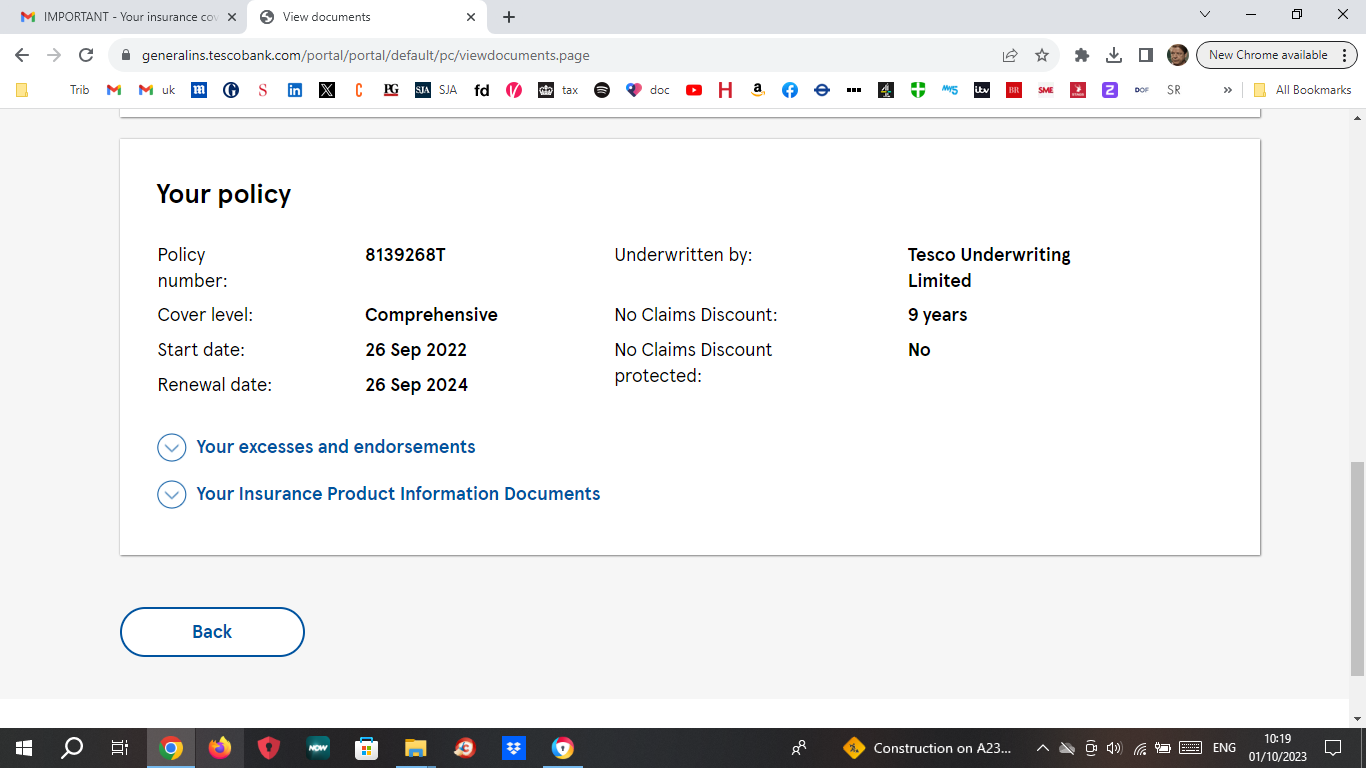1366x768 pixels.
Task: Show more bookmarks overflow chevron
Action: click(1228, 90)
